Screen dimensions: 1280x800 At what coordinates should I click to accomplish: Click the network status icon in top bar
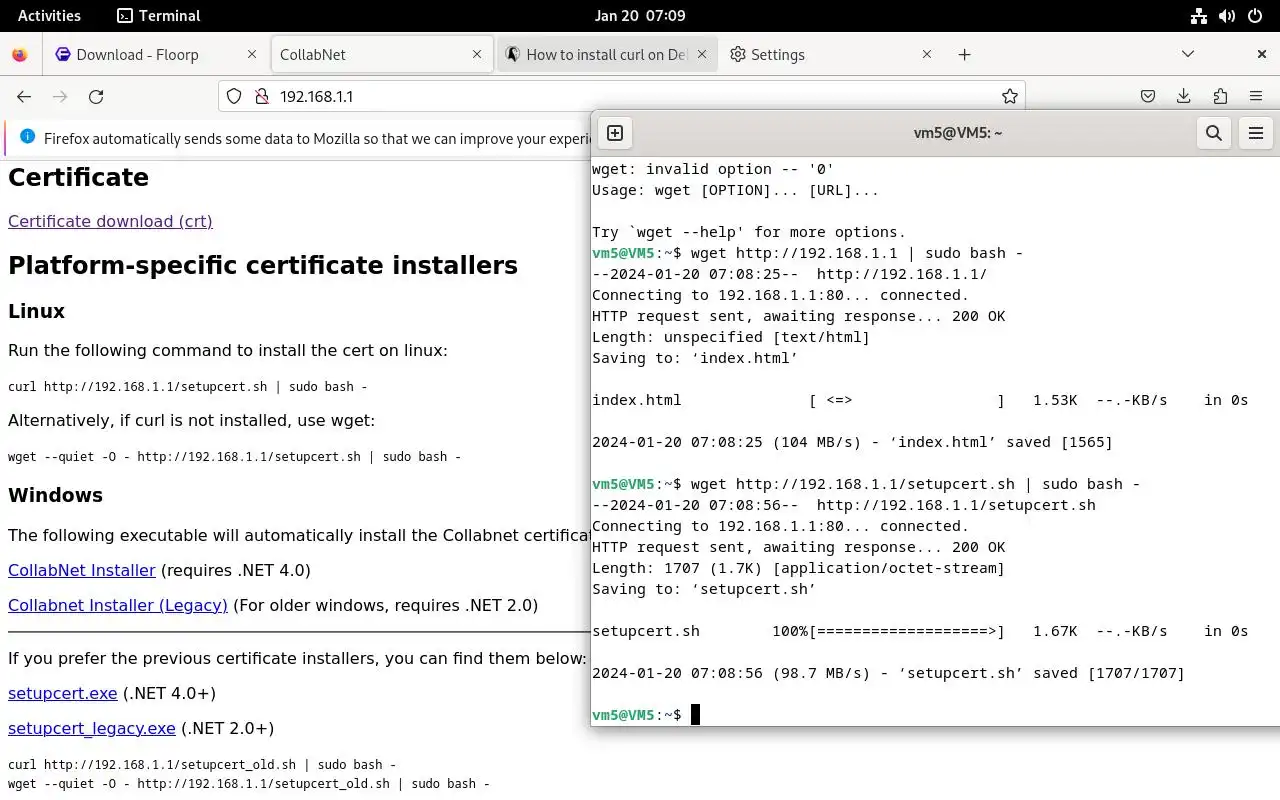1199,16
